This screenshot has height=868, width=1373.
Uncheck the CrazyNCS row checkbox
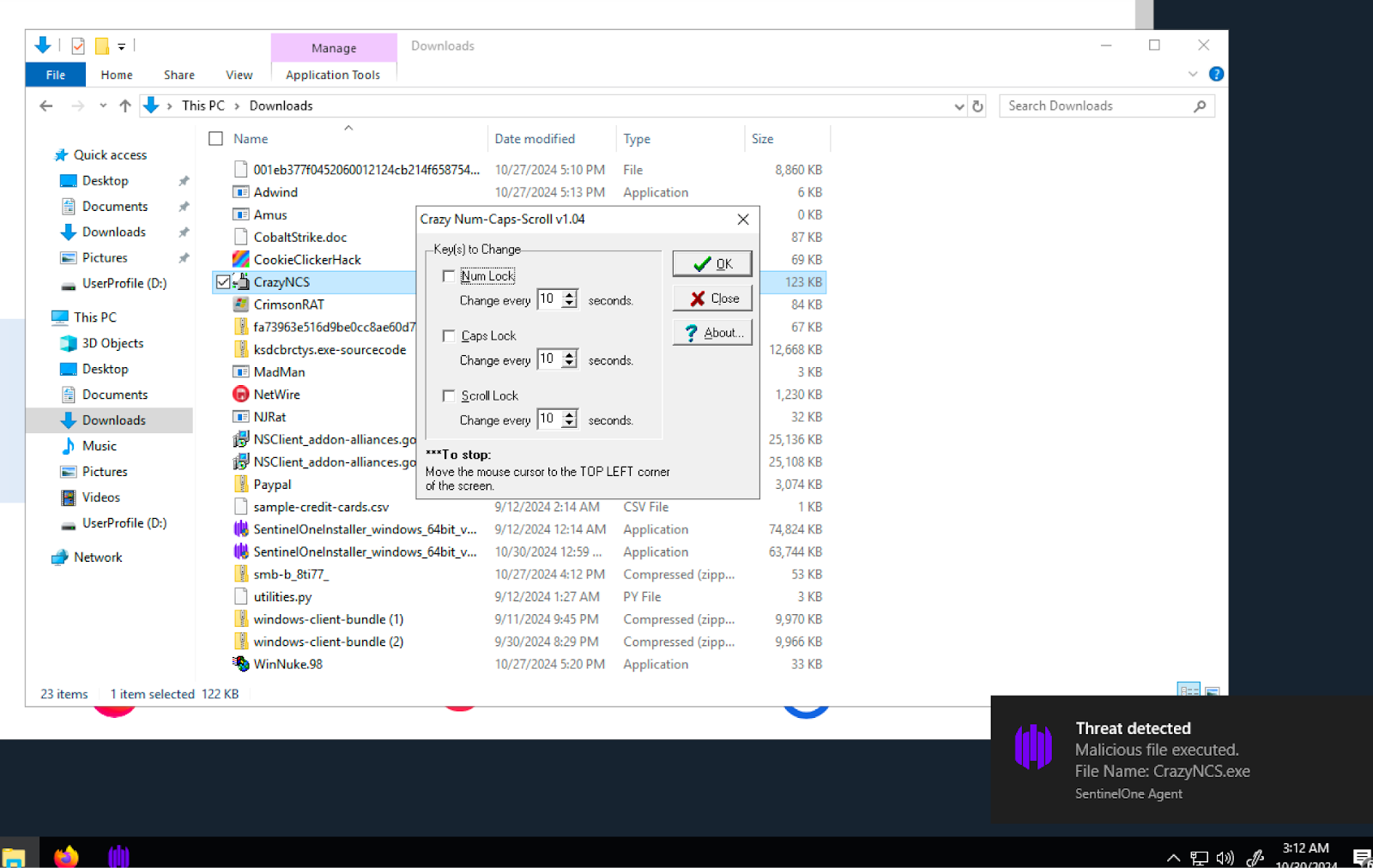point(223,281)
